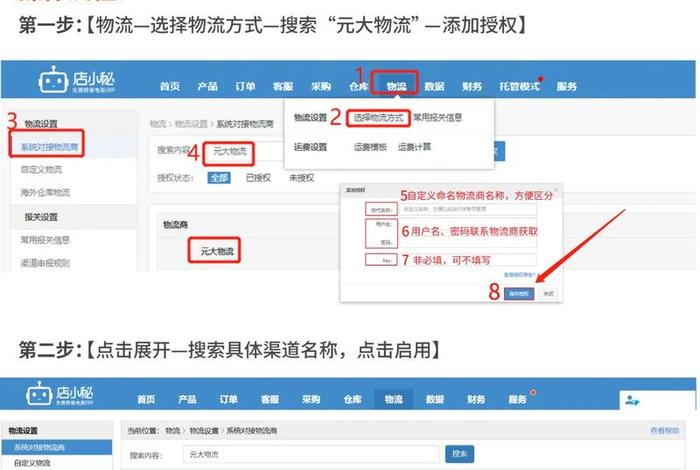Screen dimensions: 700x470
Task: Select 自定义物流 in step one sidebar
Action: [x=42, y=170]
